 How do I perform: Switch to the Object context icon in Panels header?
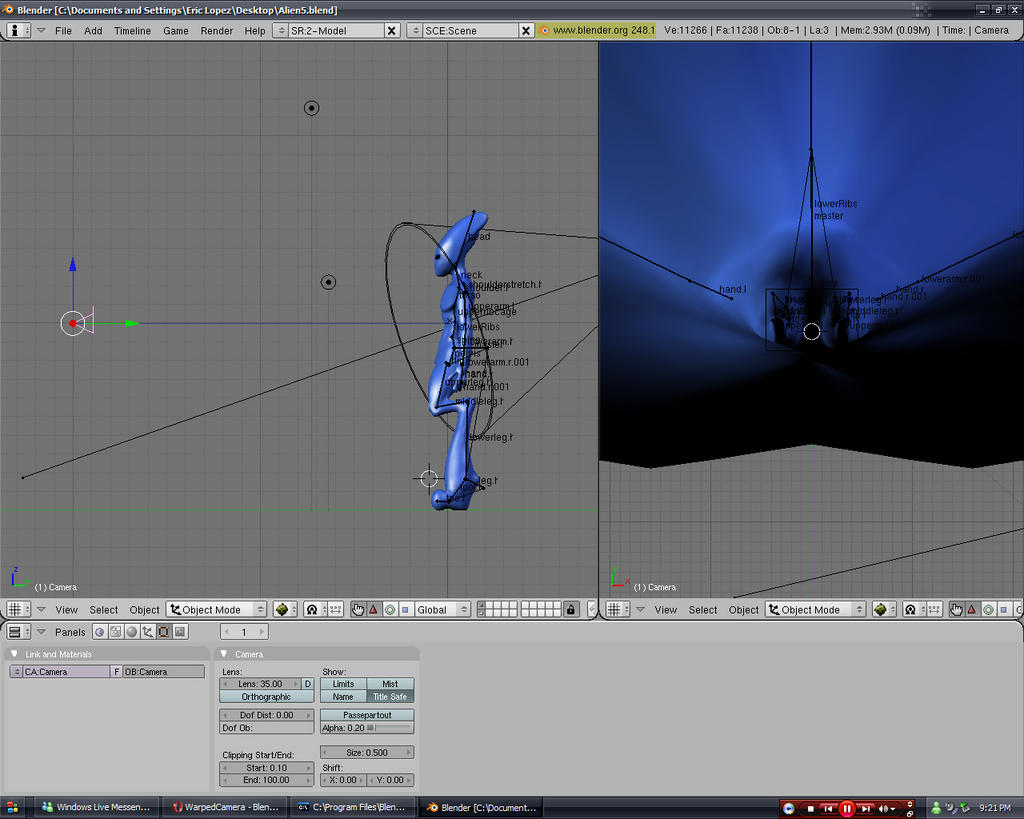pos(148,632)
